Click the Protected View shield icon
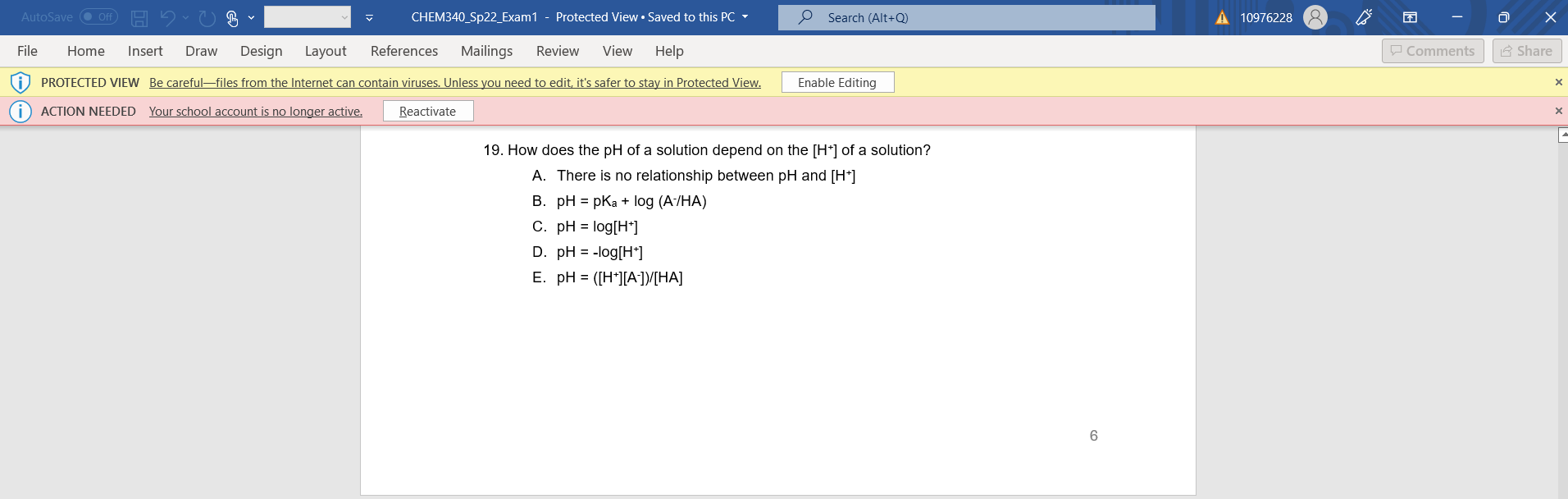Image resolution: width=1568 pixels, height=499 pixels. (x=21, y=82)
